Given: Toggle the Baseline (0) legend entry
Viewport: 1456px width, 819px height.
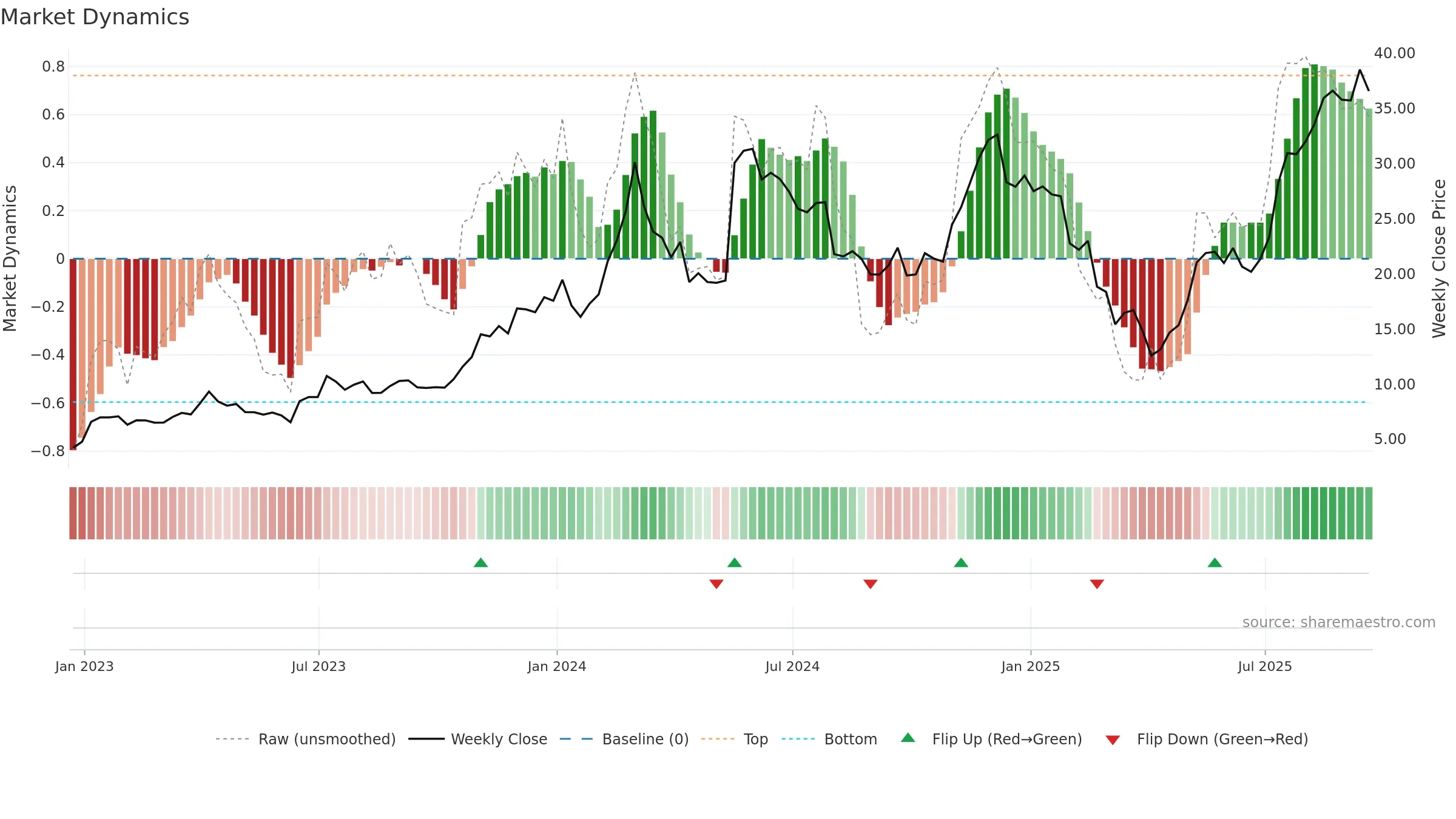Looking at the screenshot, I should coord(624,739).
